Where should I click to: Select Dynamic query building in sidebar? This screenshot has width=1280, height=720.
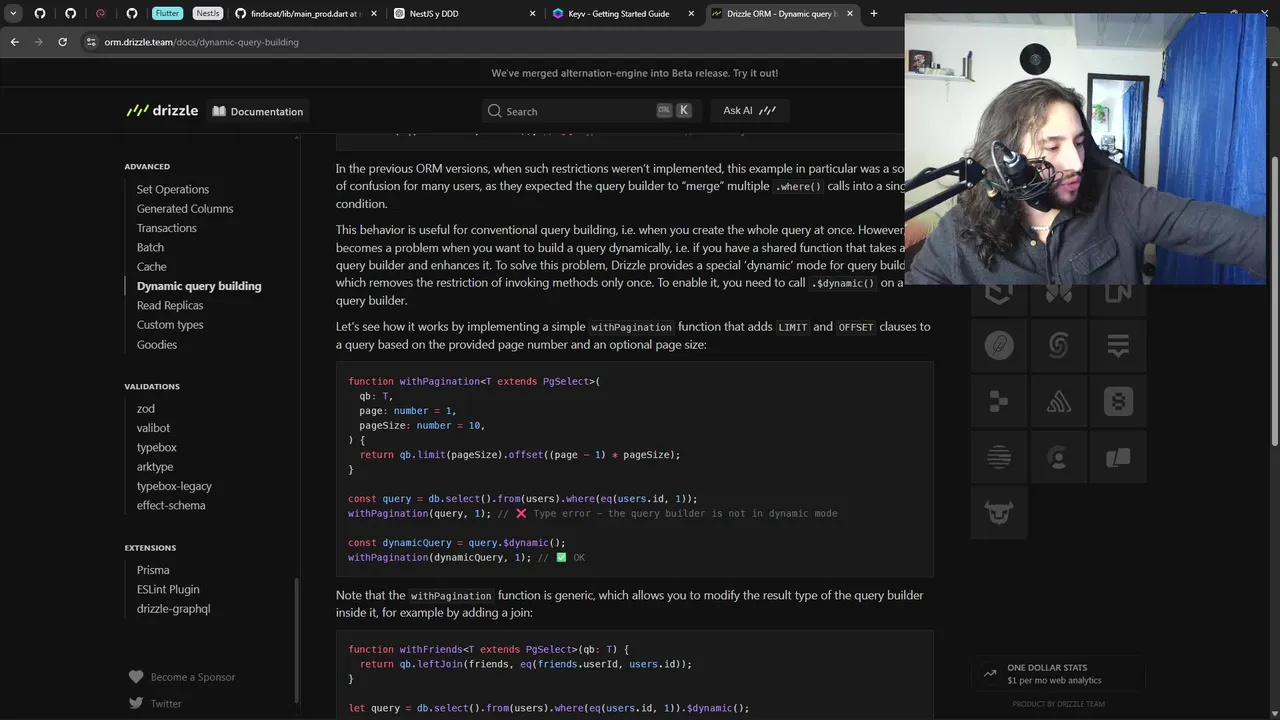coord(199,286)
